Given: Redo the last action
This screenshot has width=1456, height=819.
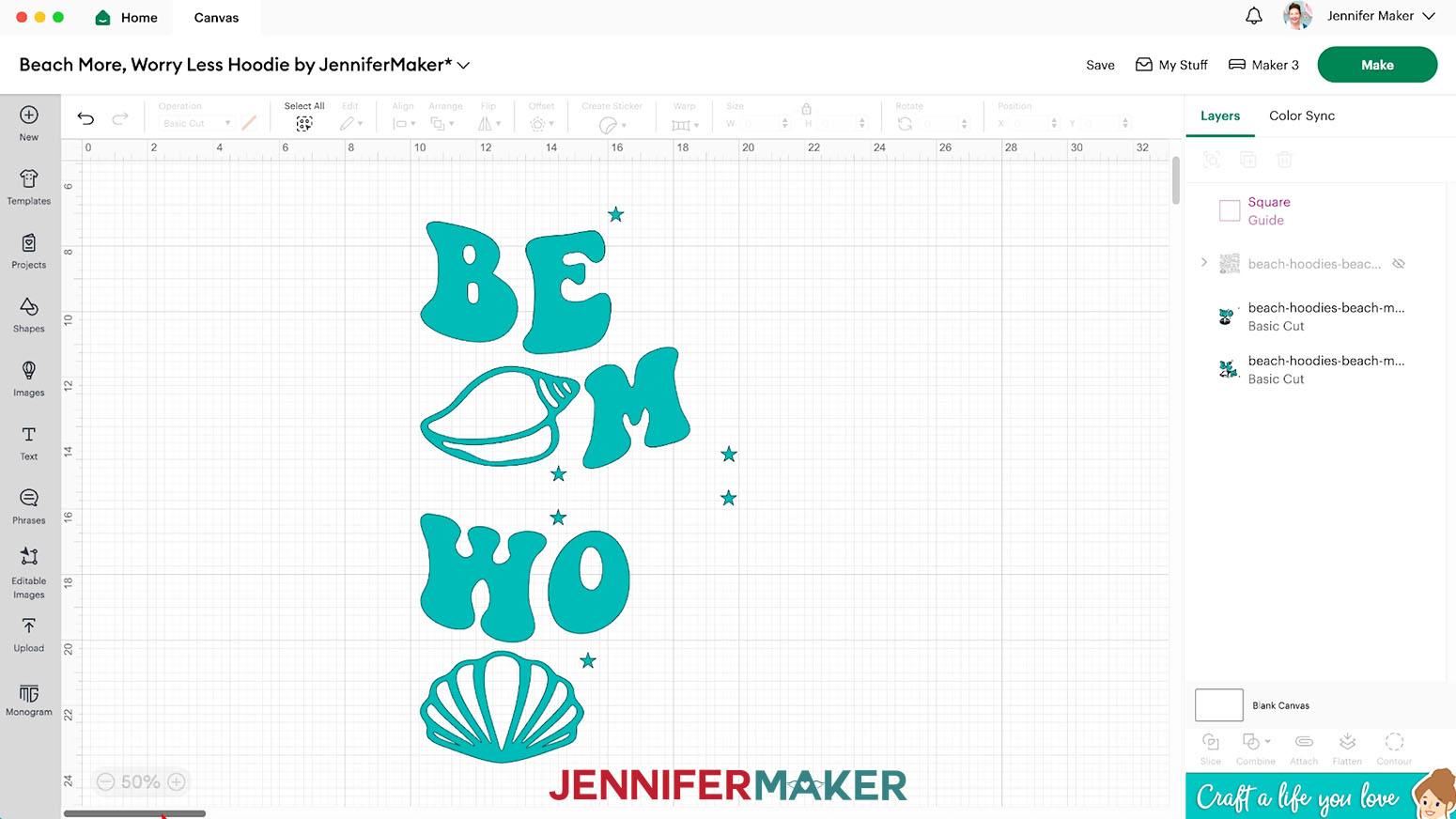Looking at the screenshot, I should (x=119, y=118).
